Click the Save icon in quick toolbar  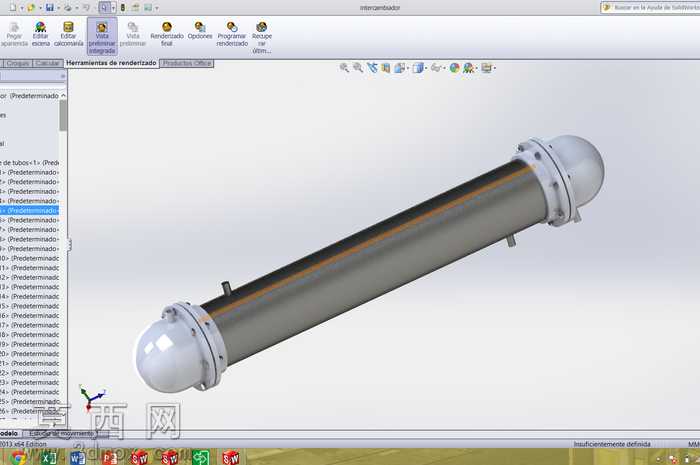[50, 7]
